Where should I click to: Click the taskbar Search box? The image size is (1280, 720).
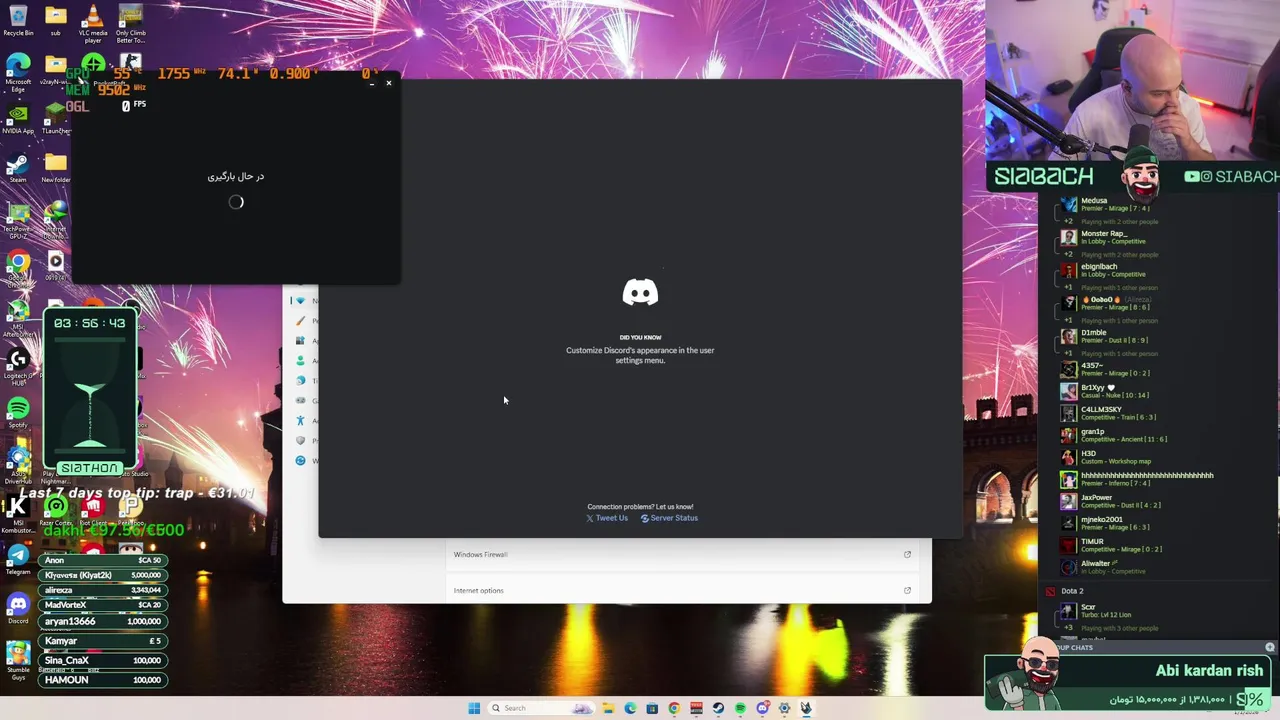[541, 708]
